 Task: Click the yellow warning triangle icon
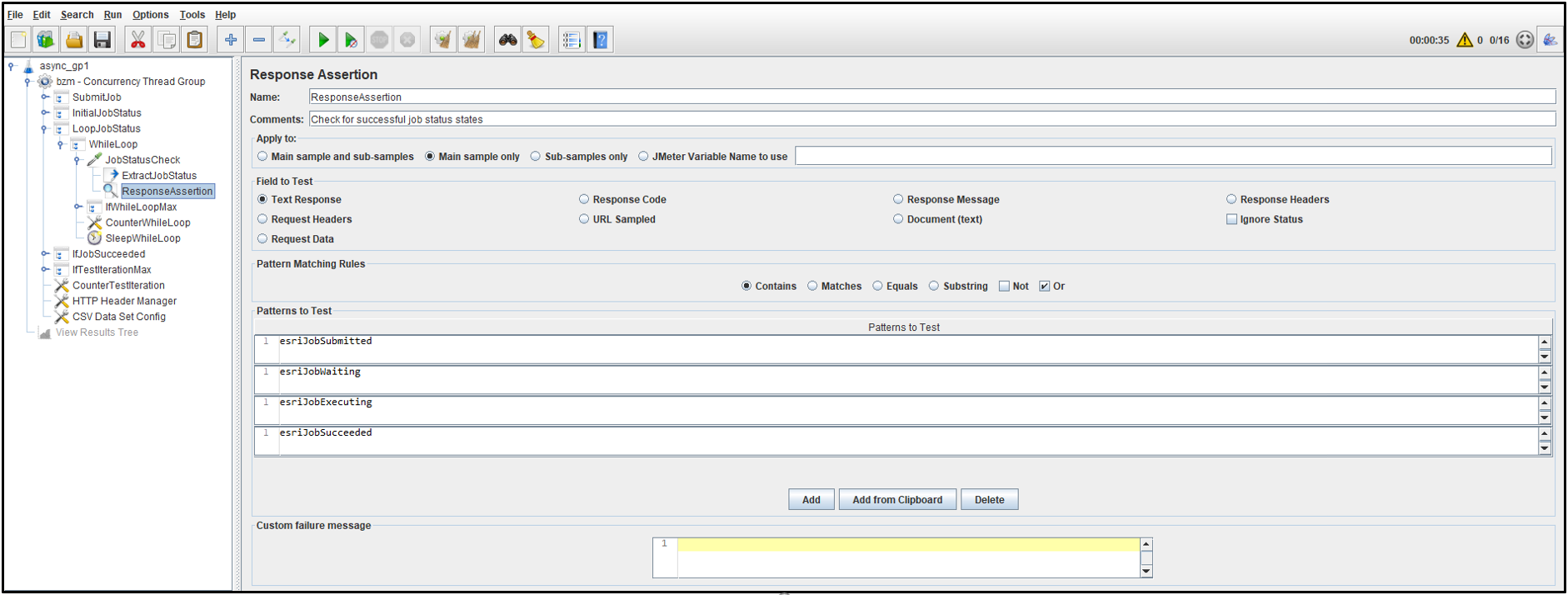[x=1464, y=39]
